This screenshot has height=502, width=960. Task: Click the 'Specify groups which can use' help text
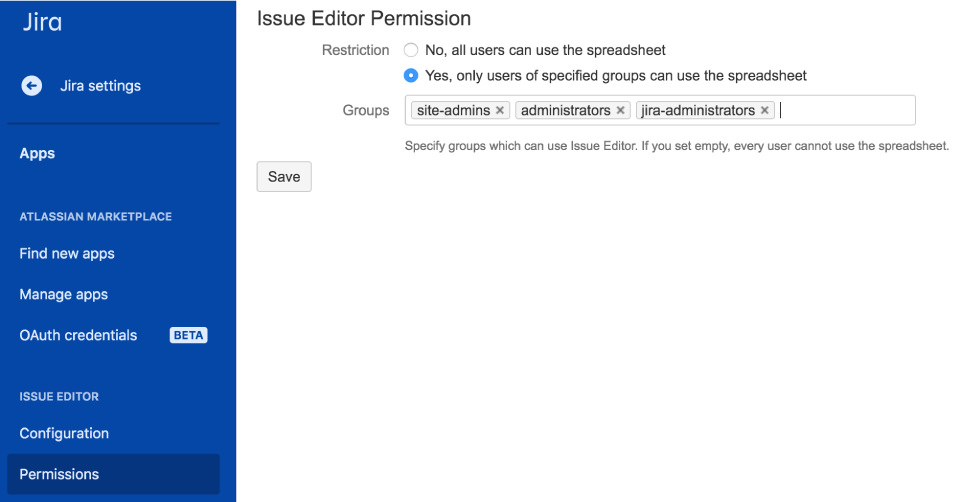point(677,146)
